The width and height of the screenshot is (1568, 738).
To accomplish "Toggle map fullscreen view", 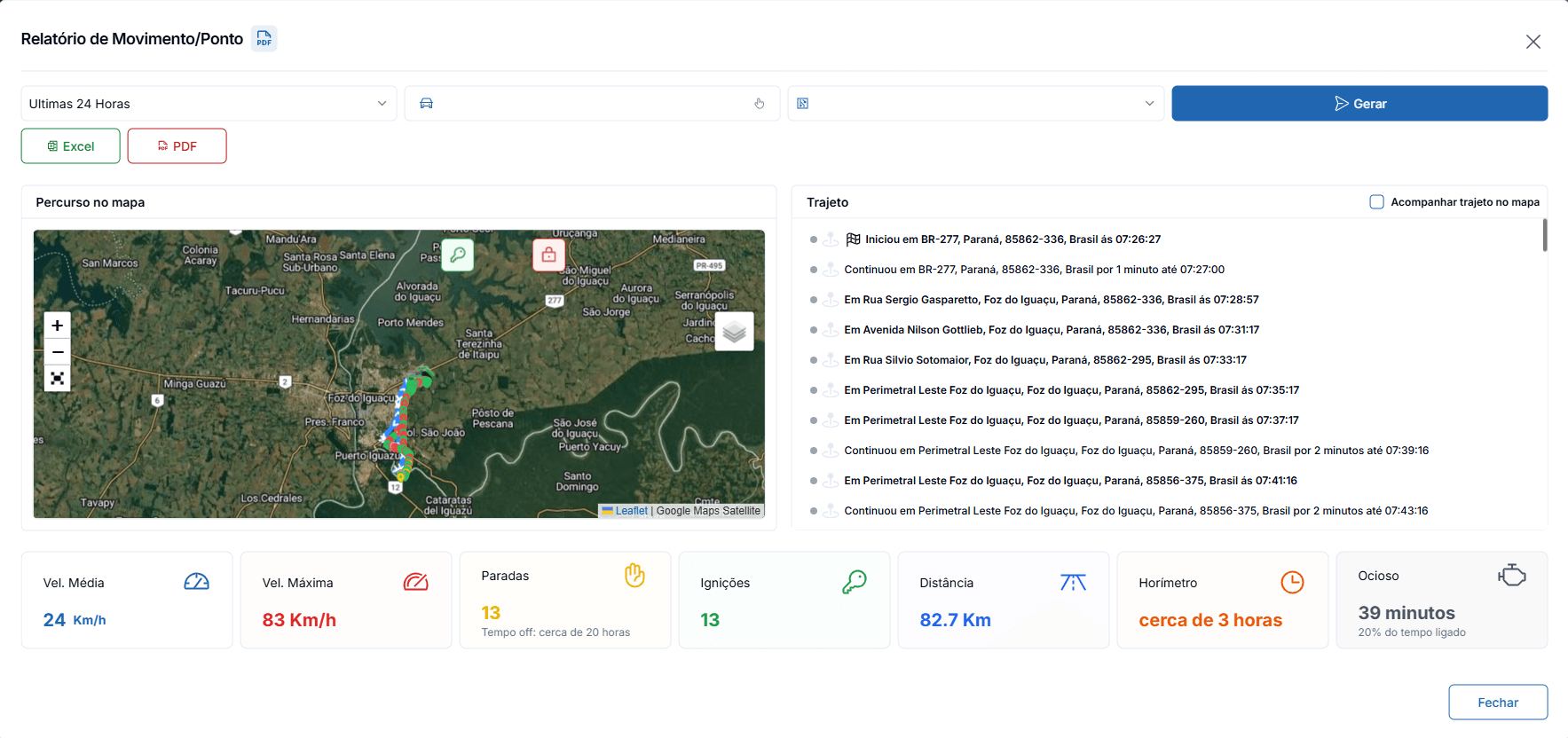I will pos(58,379).
